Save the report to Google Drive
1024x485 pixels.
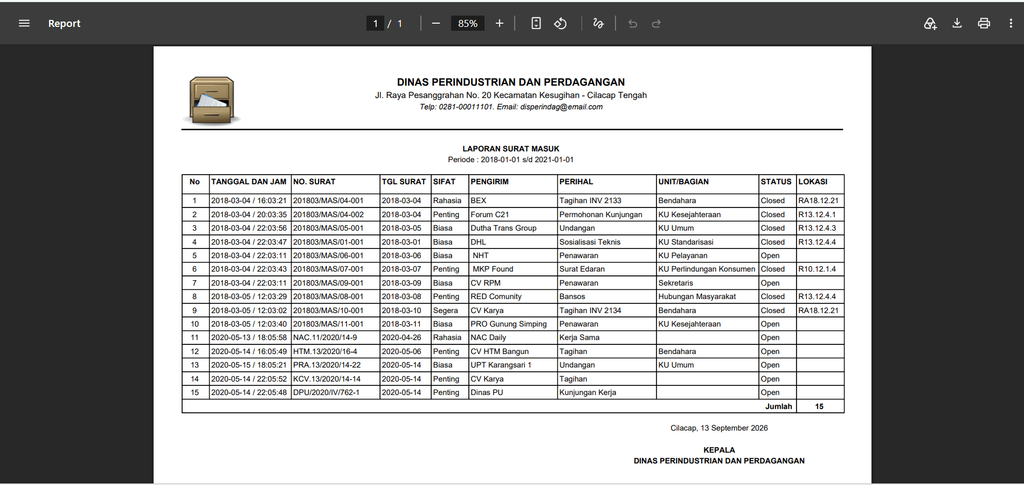click(930, 23)
